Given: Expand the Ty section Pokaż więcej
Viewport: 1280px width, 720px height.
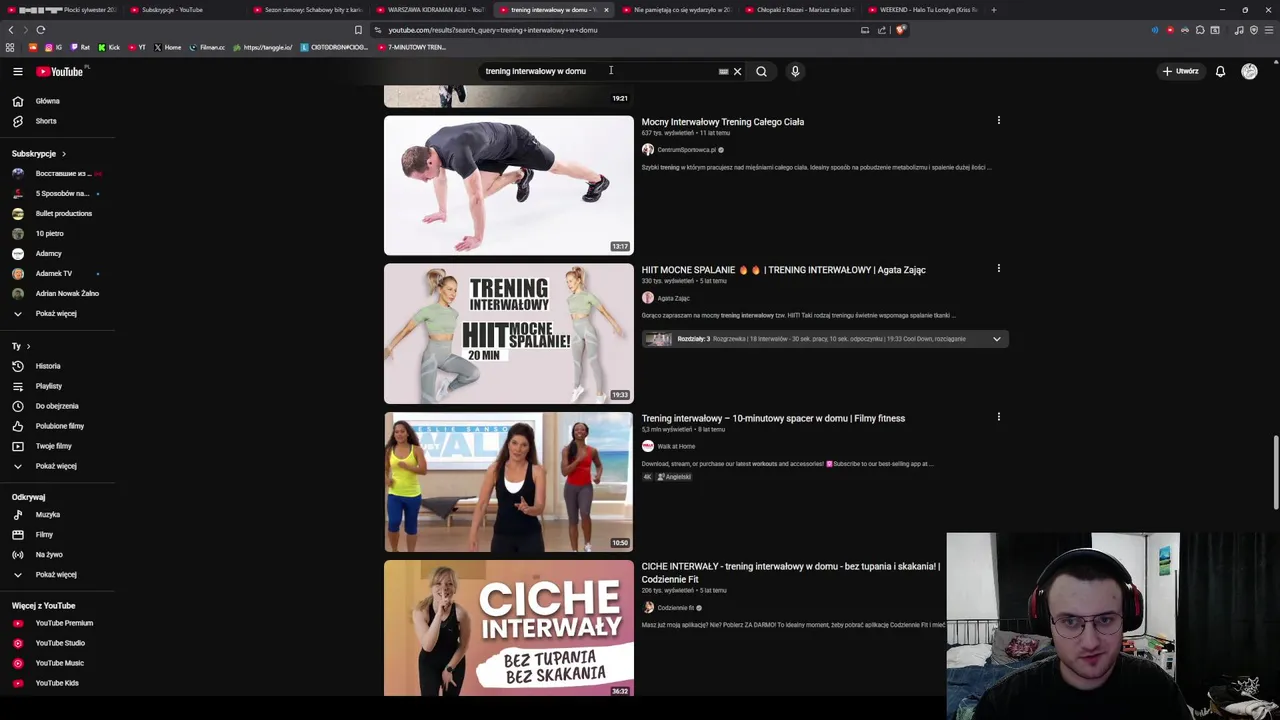Looking at the screenshot, I should [x=58, y=466].
